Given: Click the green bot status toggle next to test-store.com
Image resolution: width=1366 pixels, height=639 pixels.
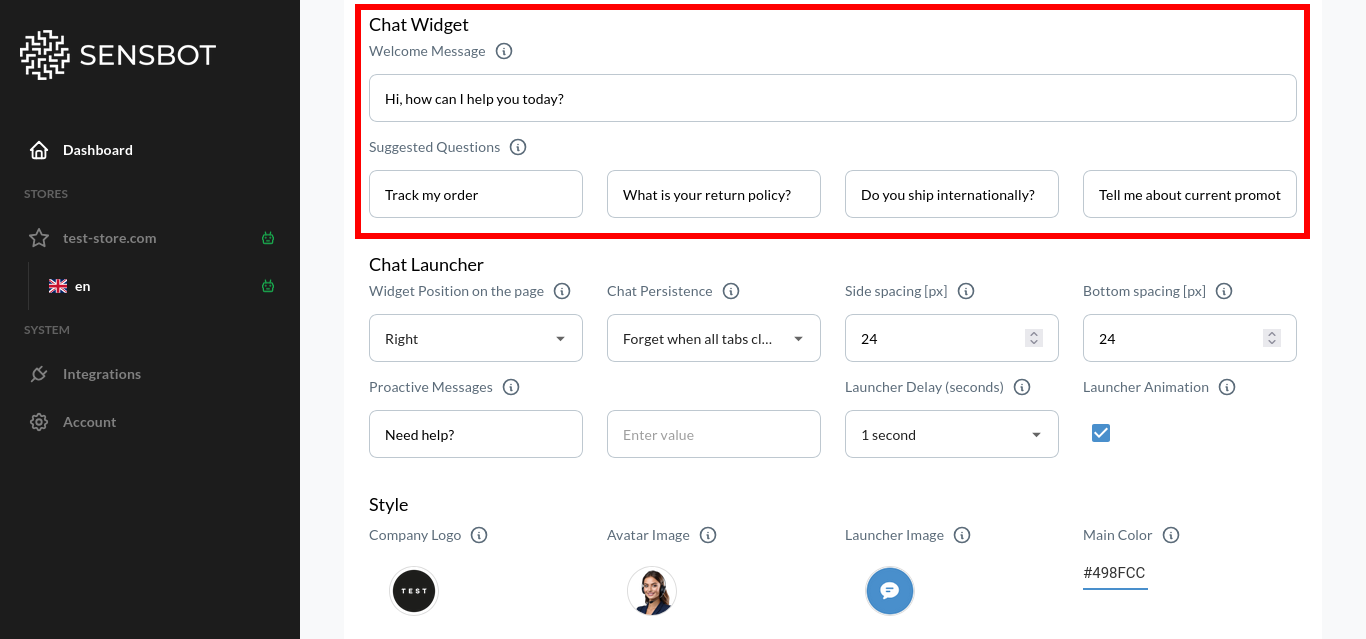Looking at the screenshot, I should [268, 238].
